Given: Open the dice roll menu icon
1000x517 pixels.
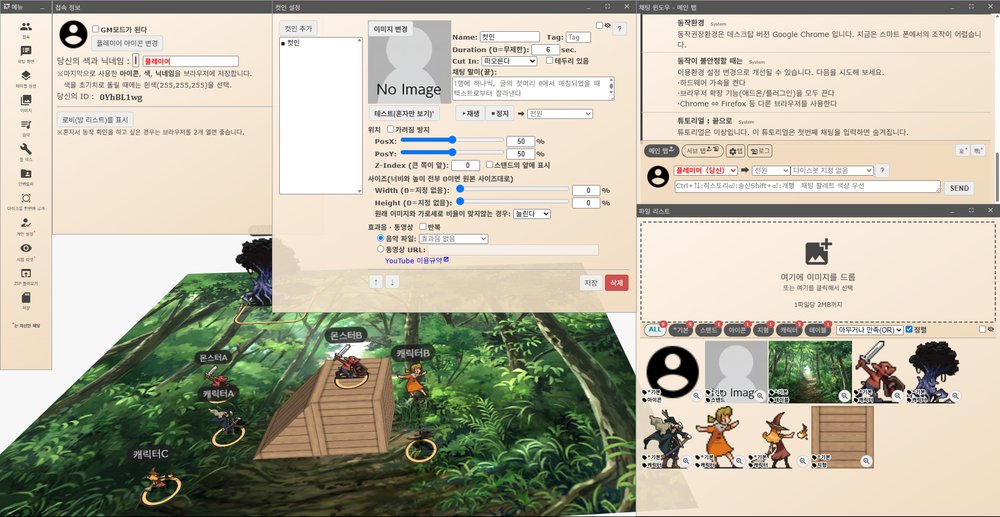Looking at the screenshot, I should tap(26, 198).
